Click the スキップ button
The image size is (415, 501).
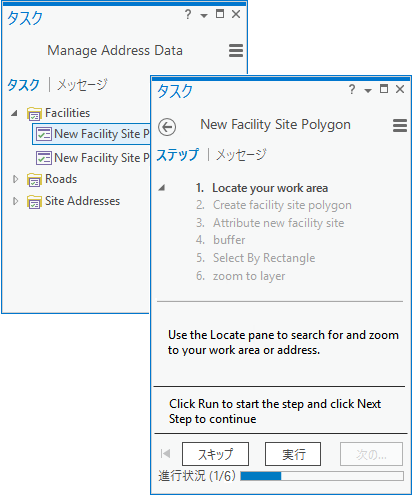click(215, 454)
